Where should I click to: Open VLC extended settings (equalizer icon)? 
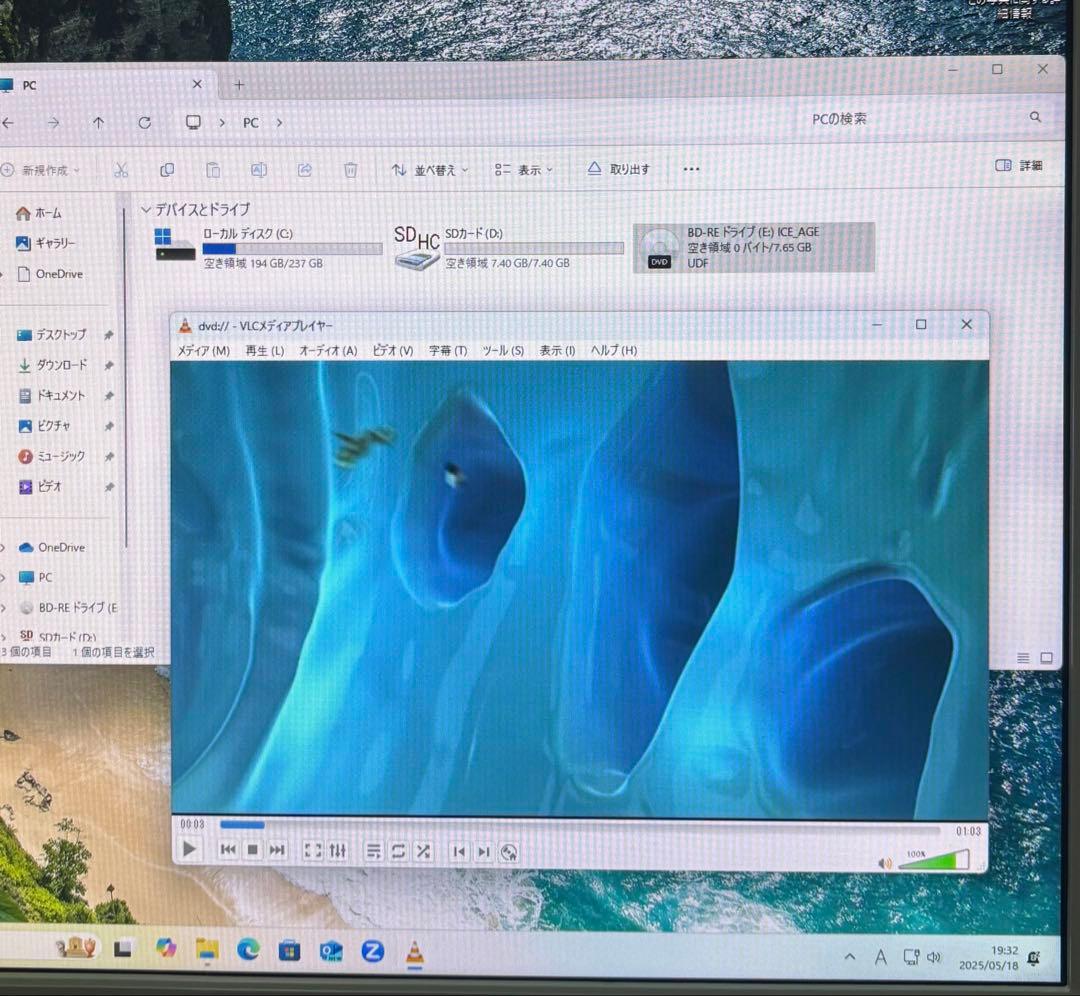(338, 851)
